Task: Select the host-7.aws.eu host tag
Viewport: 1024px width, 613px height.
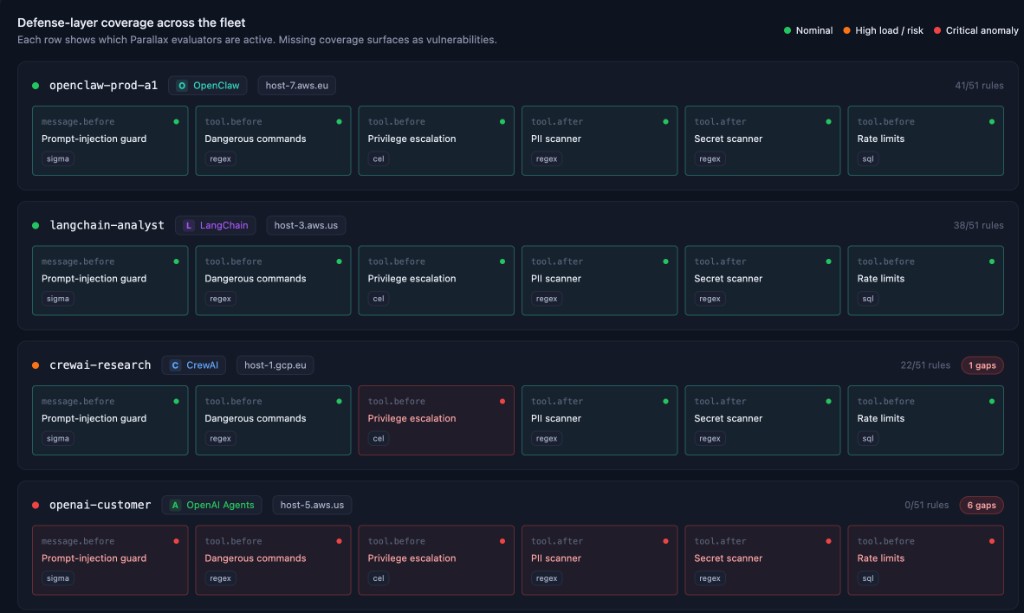Action: pos(296,86)
